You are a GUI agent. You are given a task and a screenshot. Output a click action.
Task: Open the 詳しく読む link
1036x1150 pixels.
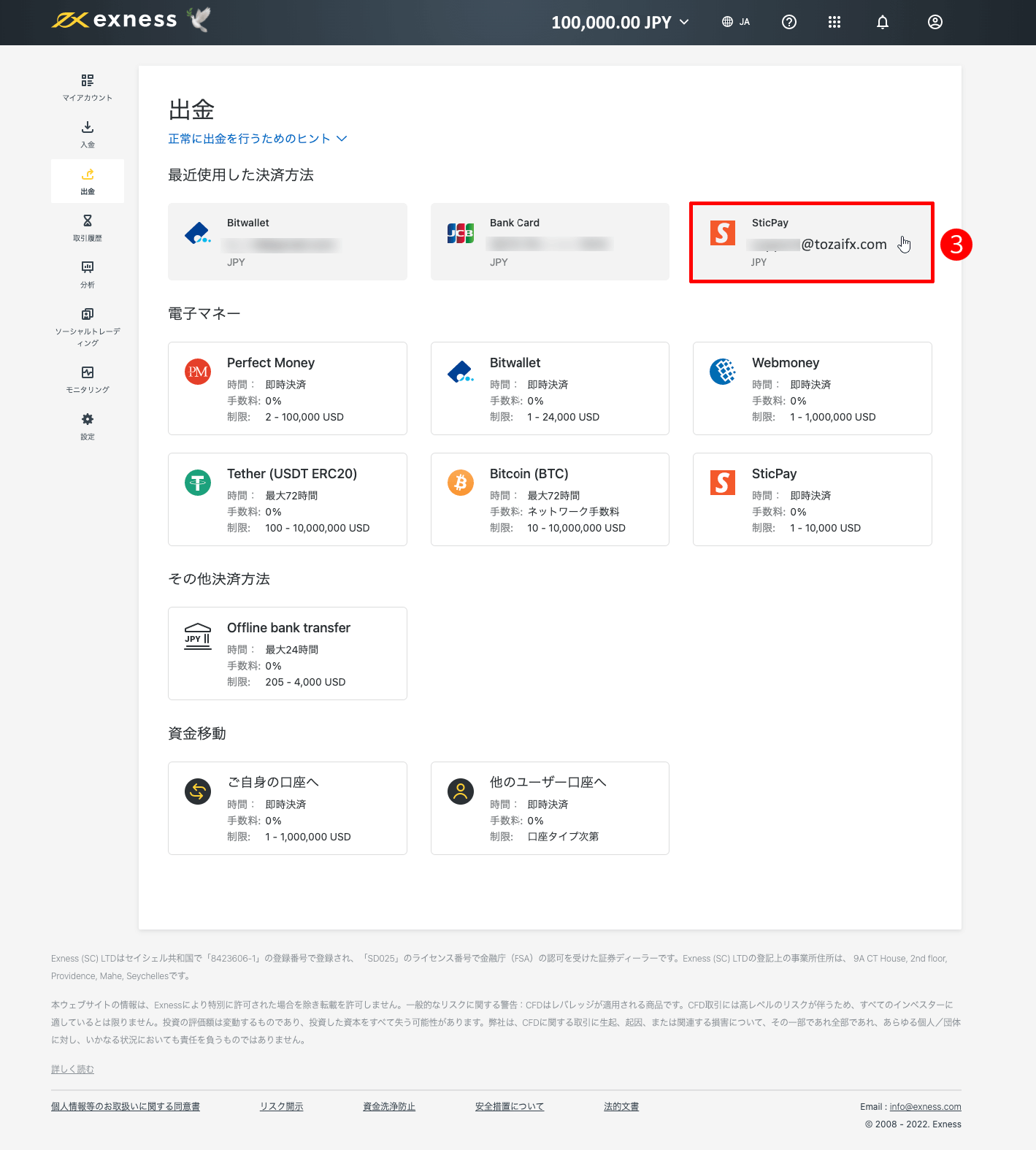tap(72, 1070)
